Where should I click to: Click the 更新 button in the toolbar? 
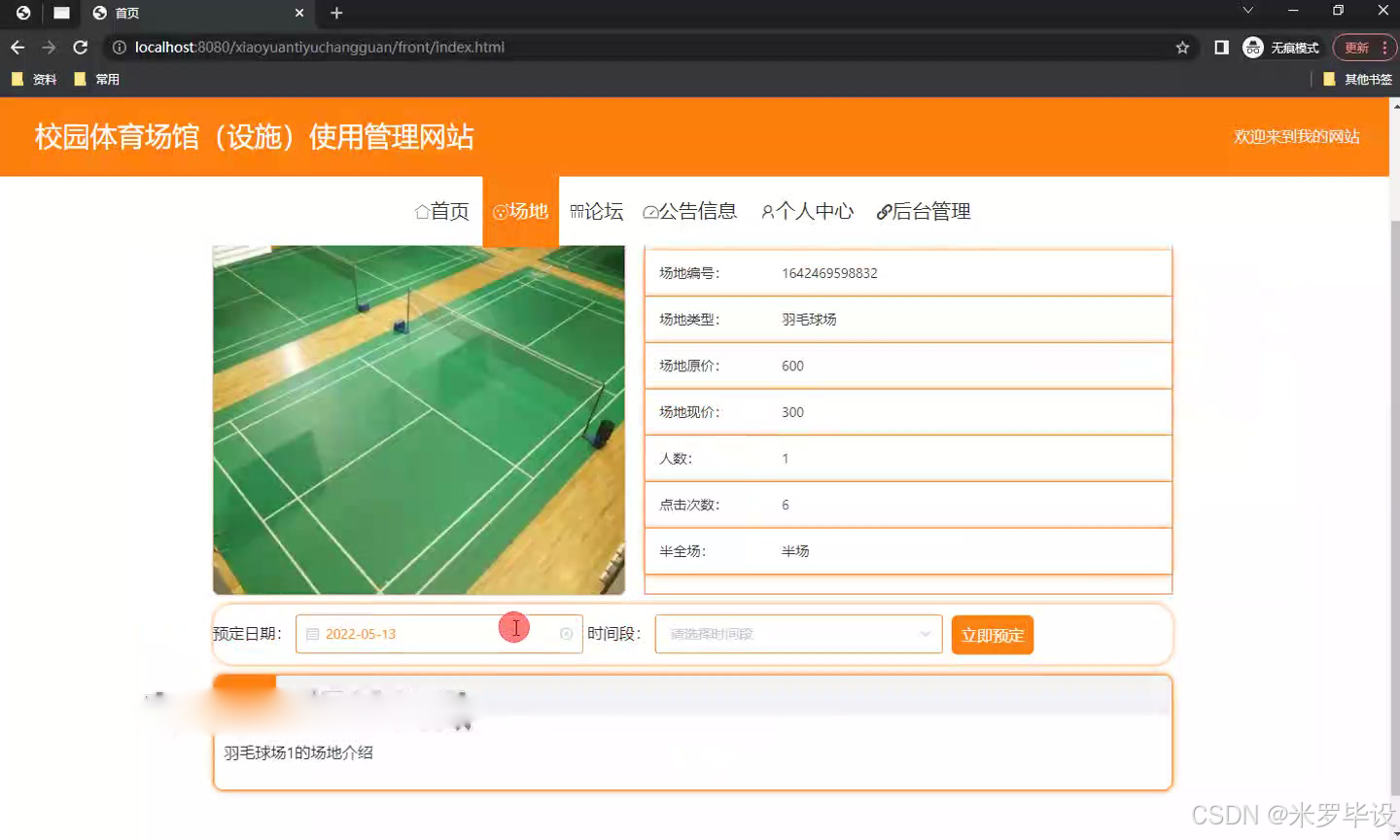1357,47
